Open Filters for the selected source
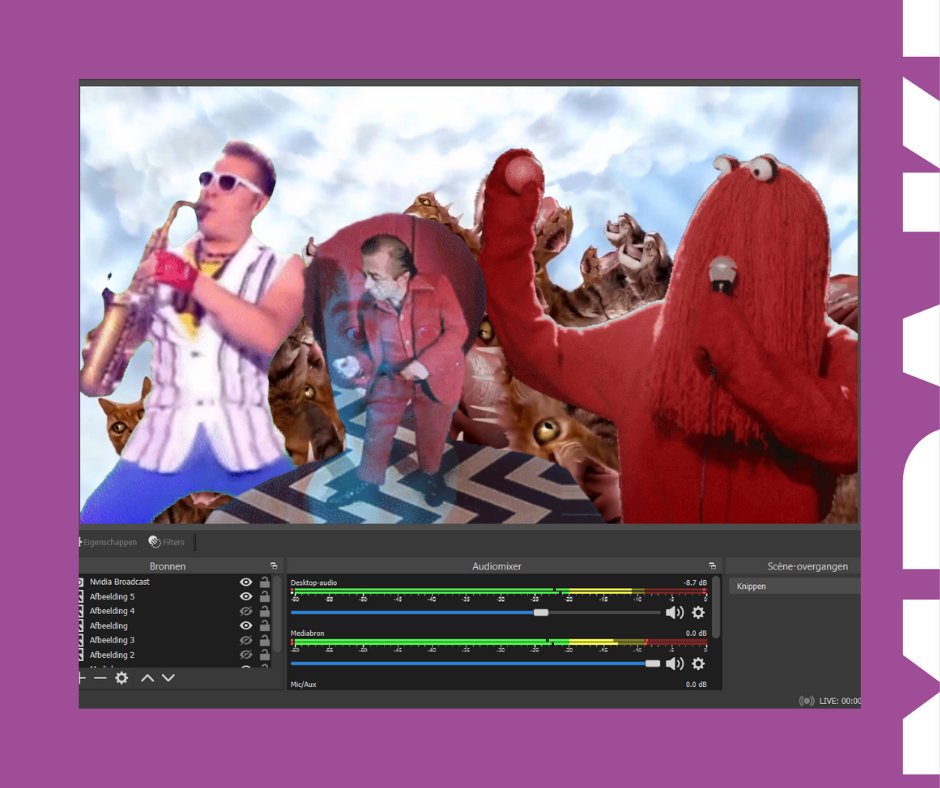The width and height of the screenshot is (940, 788). coord(166,542)
